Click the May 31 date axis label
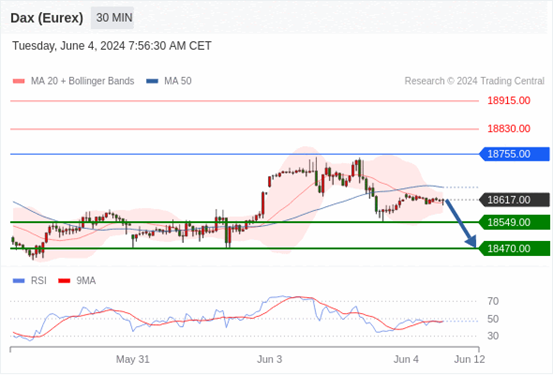This screenshot has width=553, height=375. coord(133,359)
